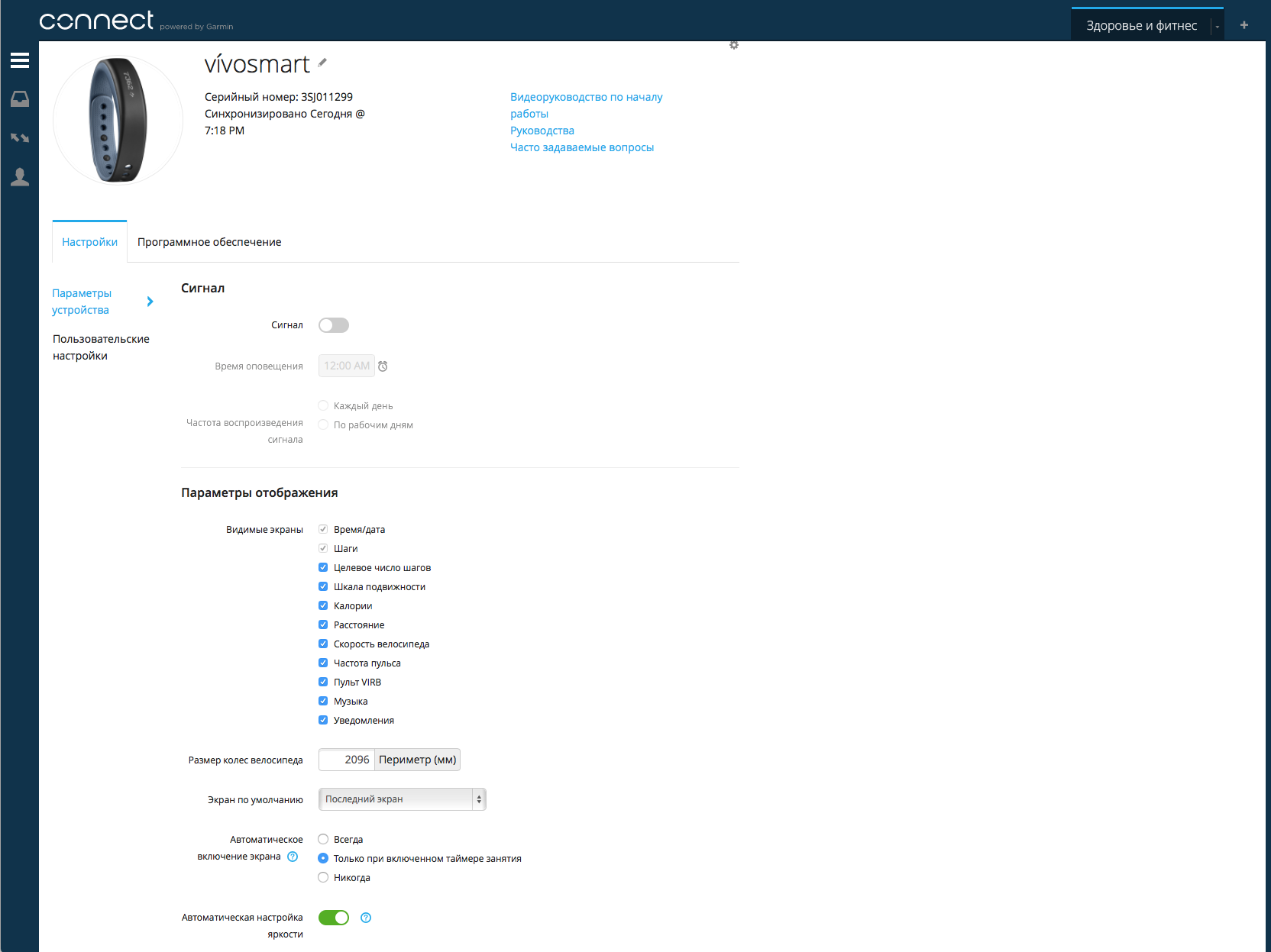Click the vívosmart device image

(x=118, y=120)
